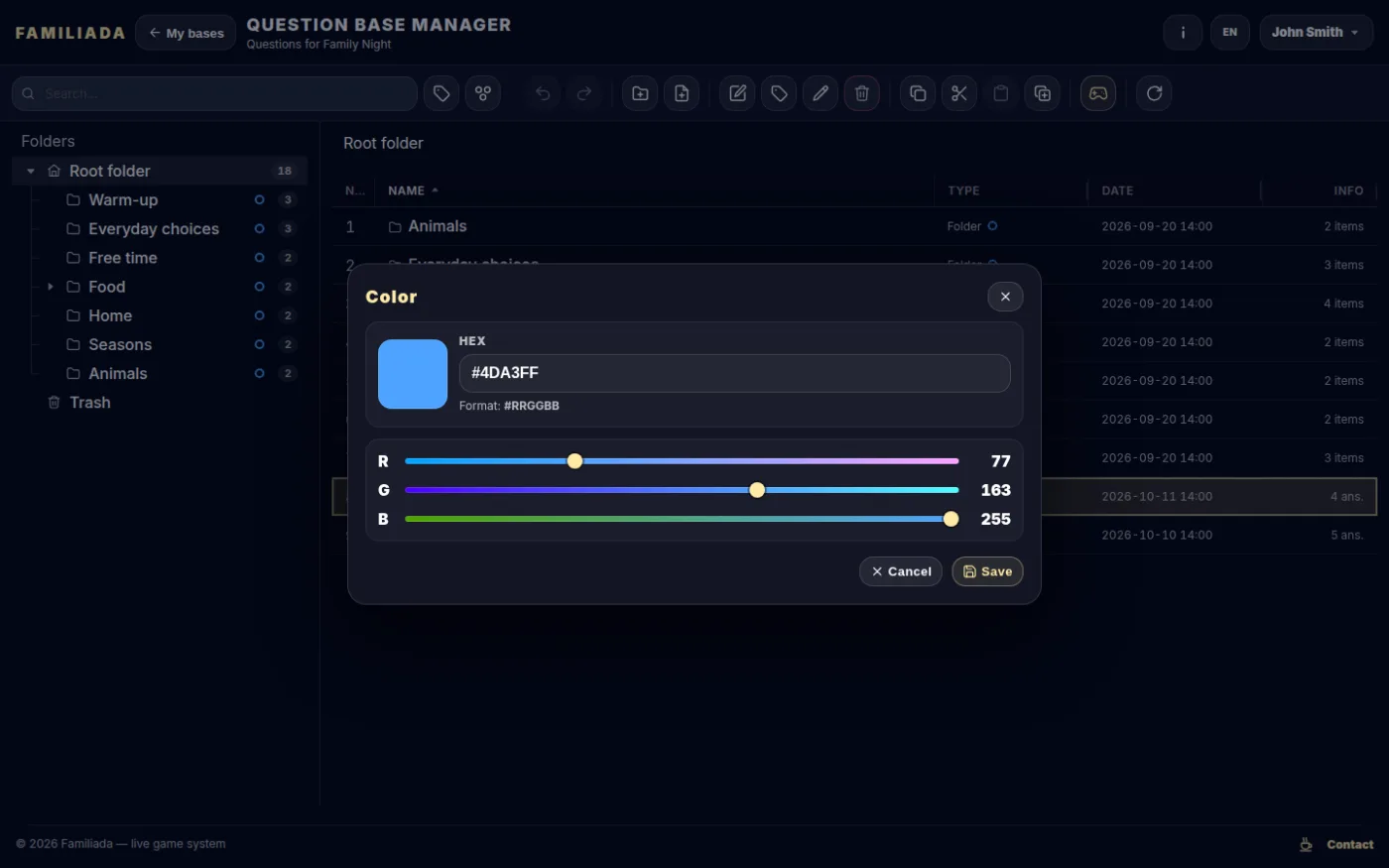This screenshot has width=1389, height=868.
Task: Click the G green channel slider
Action: pyautogui.click(x=682, y=490)
